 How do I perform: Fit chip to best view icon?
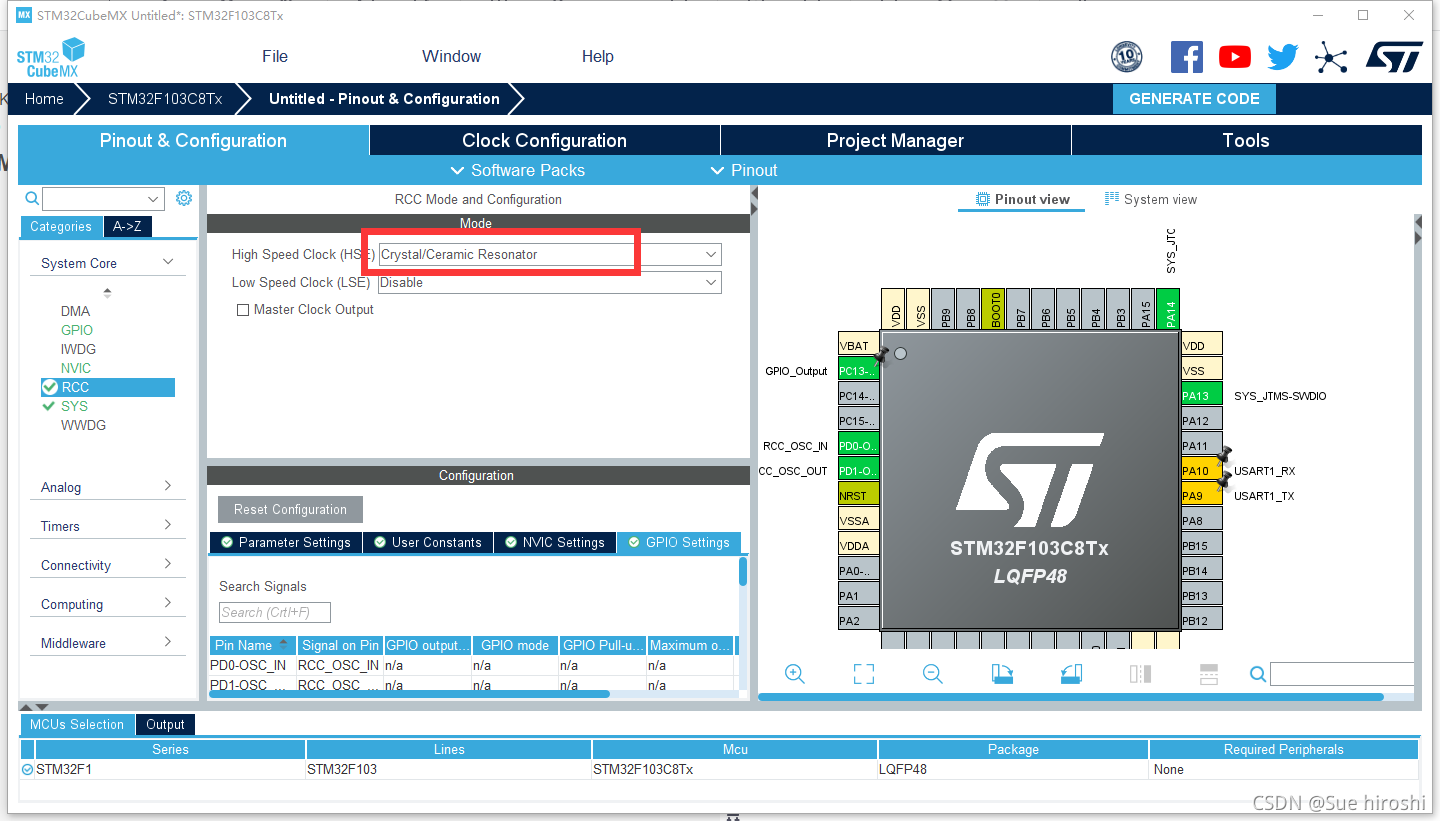click(x=864, y=674)
